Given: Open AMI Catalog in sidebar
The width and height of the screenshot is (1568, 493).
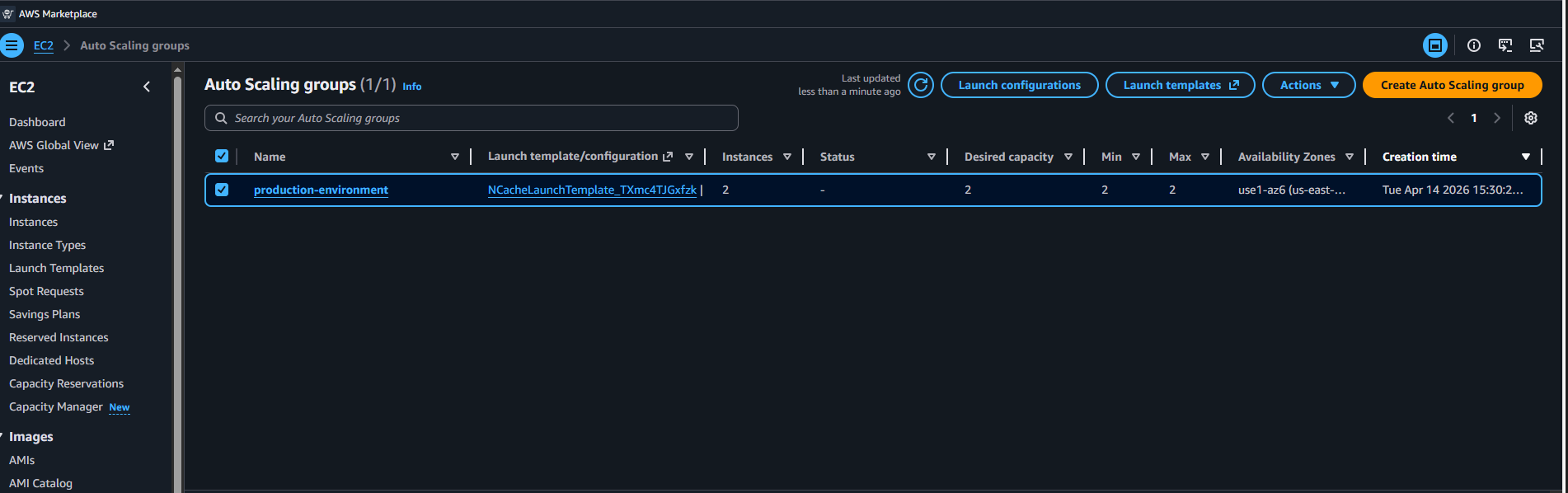Looking at the screenshot, I should (x=40, y=483).
